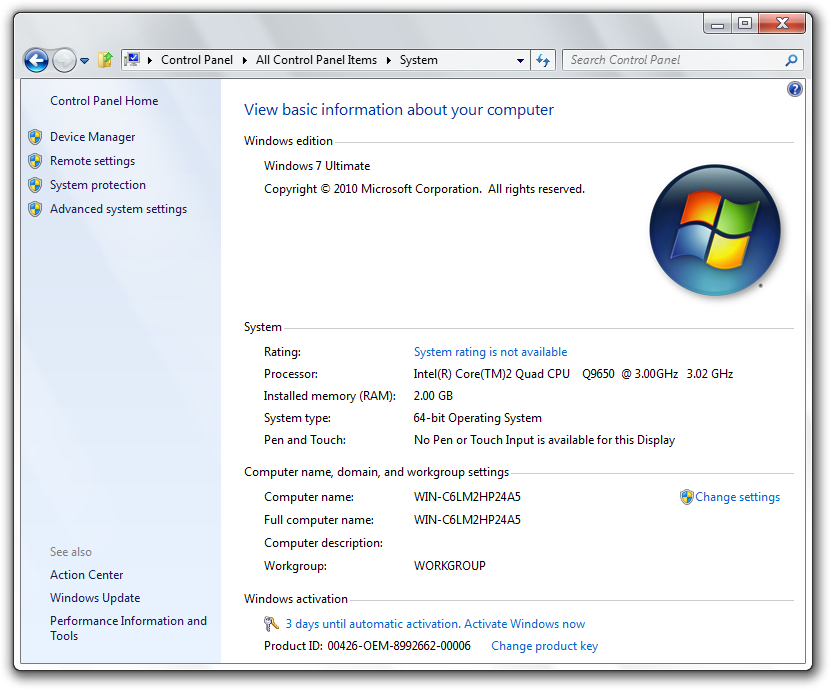Click the shield icon next to Change settings
Screen dimensions: 832x690
[686, 497]
